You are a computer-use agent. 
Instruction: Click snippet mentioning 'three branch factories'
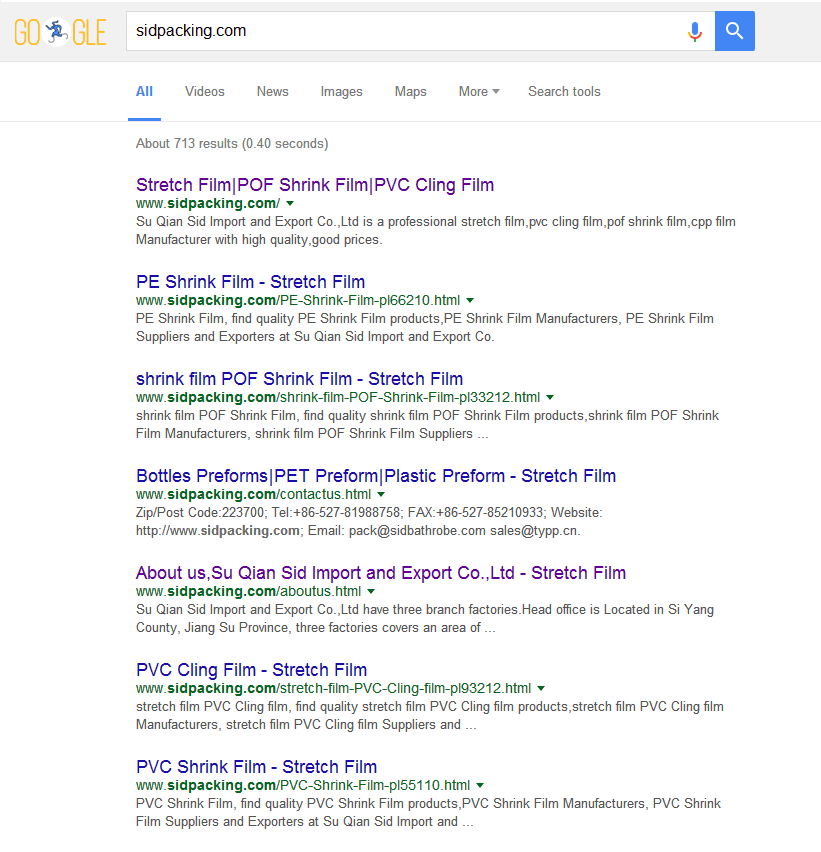425,618
